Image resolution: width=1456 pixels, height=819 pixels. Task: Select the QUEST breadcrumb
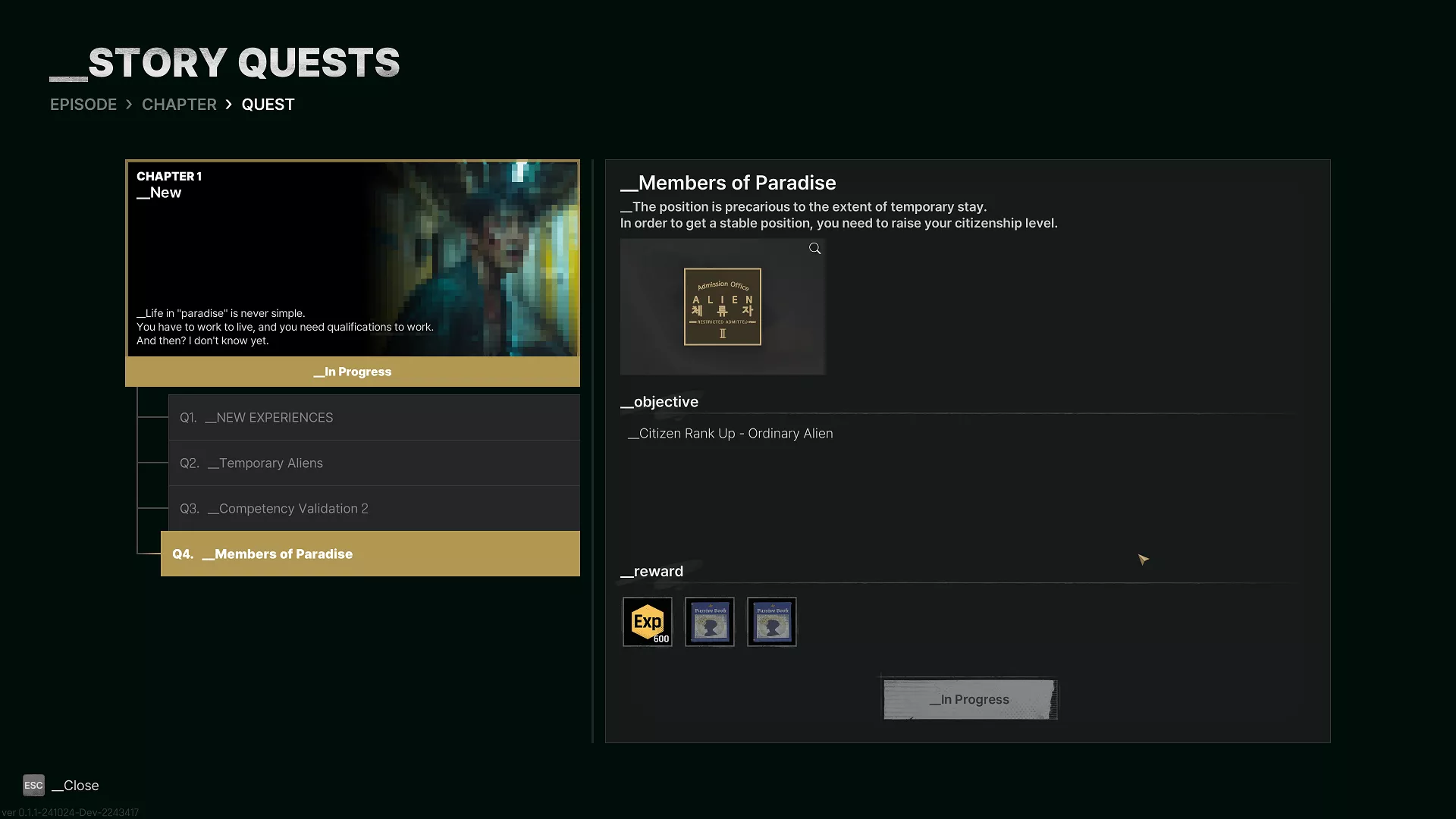tap(268, 105)
